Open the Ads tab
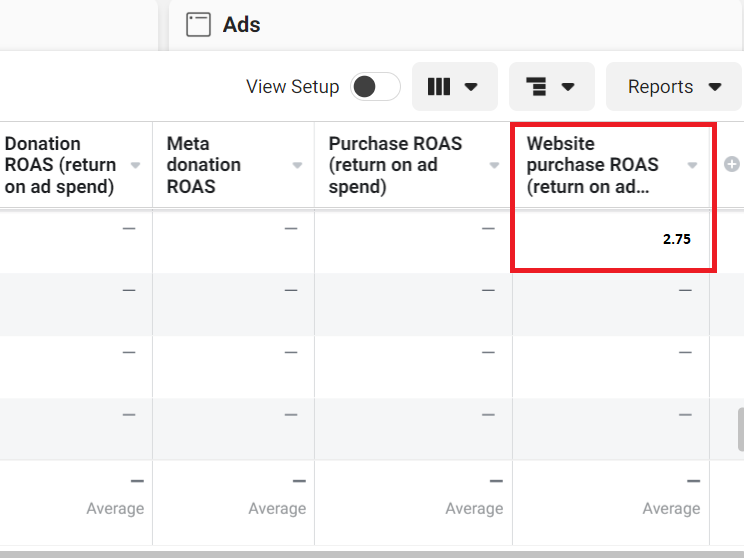 [x=456, y=25]
